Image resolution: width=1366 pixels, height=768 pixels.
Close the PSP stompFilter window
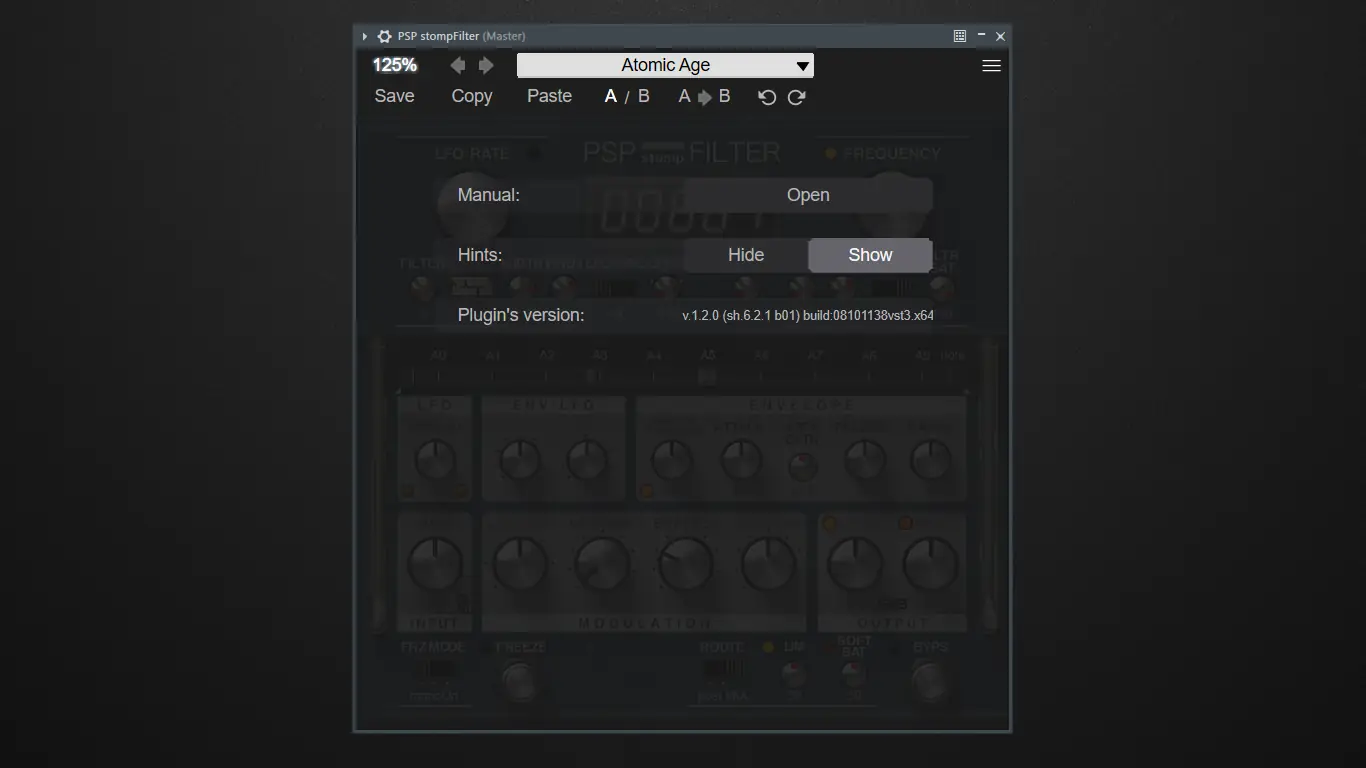coord(1000,36)
